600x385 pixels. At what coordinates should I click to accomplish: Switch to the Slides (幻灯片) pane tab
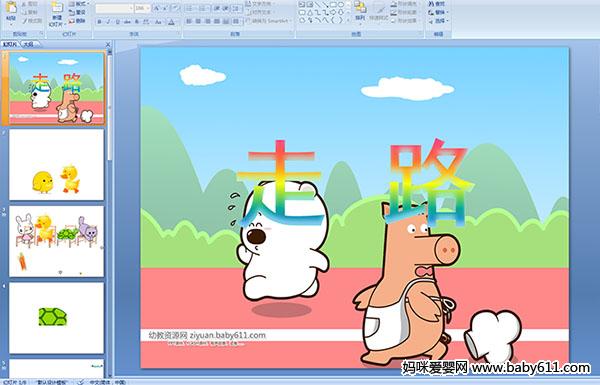10,44
